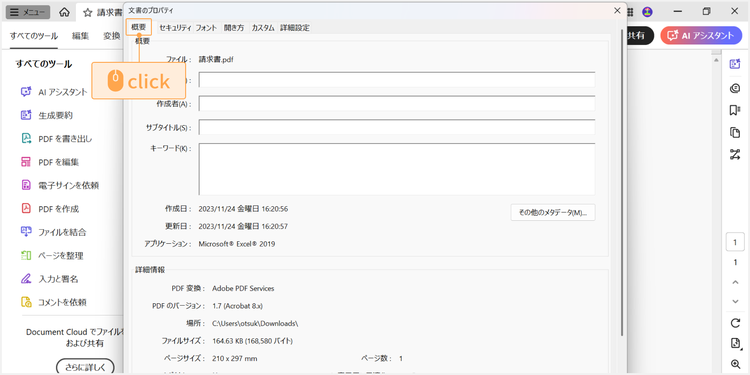The width and height of the screenshot is (750, 375).
Task: Select コメントを依頼 tool
Action: click(53, 302)
